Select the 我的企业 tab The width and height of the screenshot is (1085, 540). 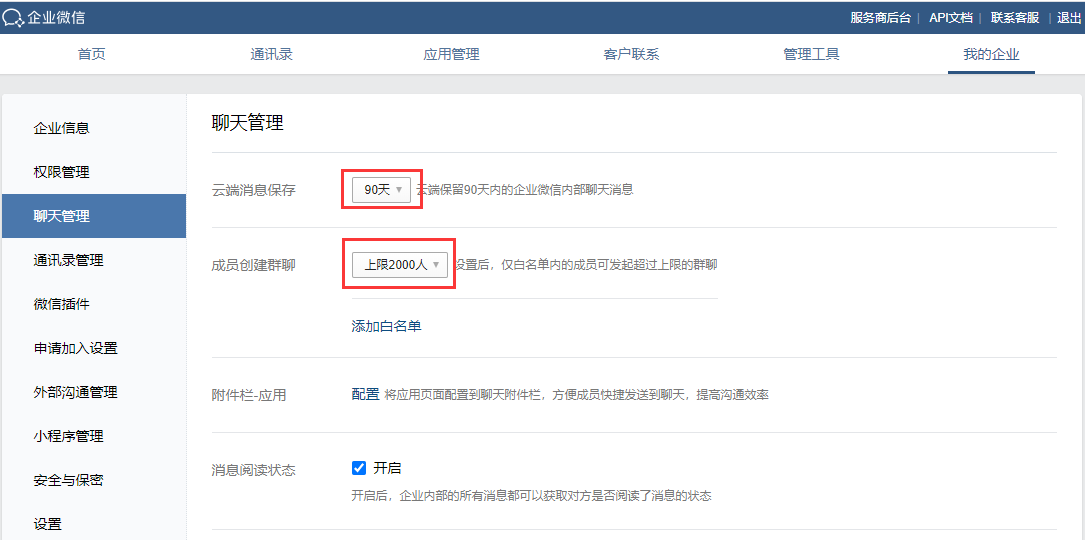tap(991, 54)
